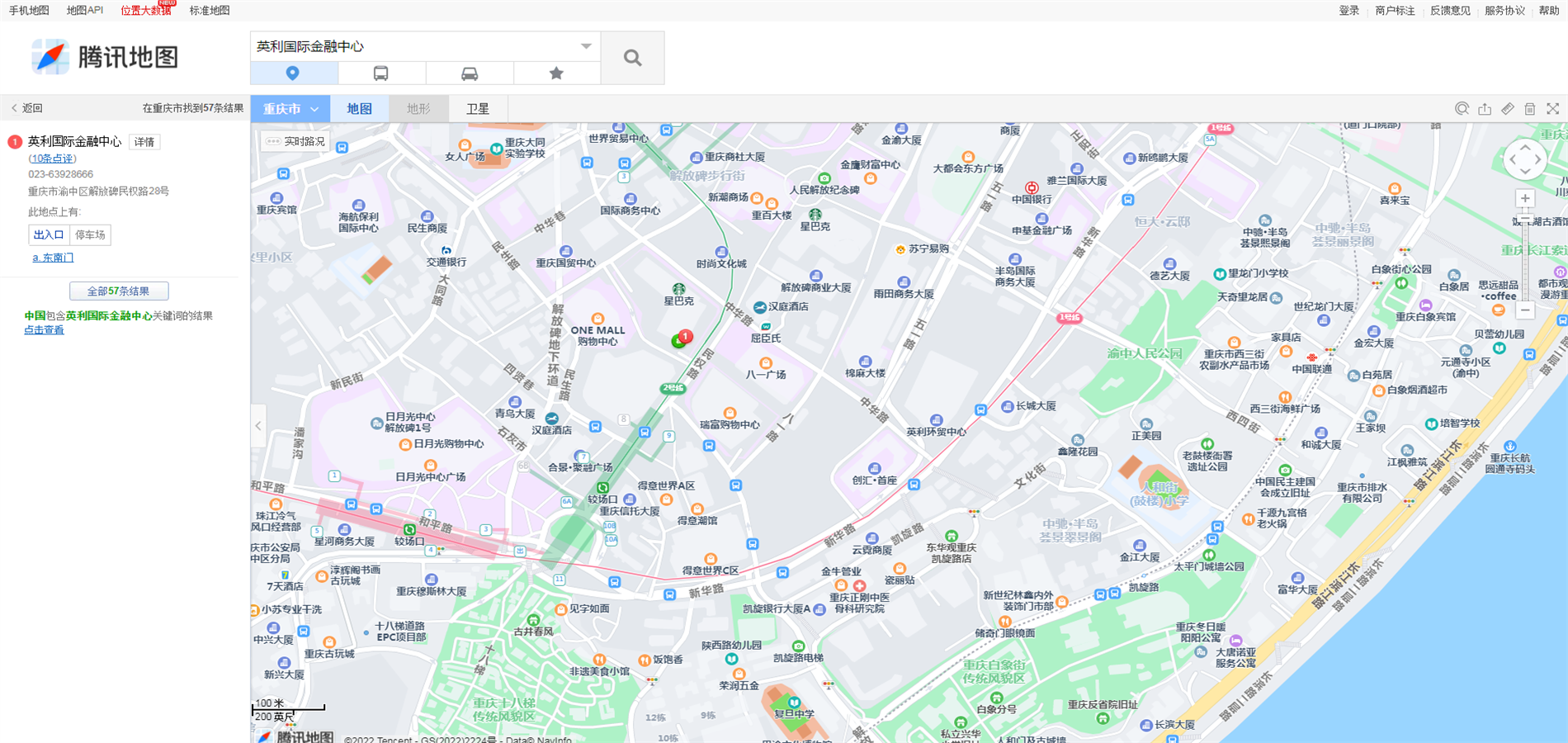Open 地图API in the top menu
1568x743 pixels.
[x=85, y=11]
